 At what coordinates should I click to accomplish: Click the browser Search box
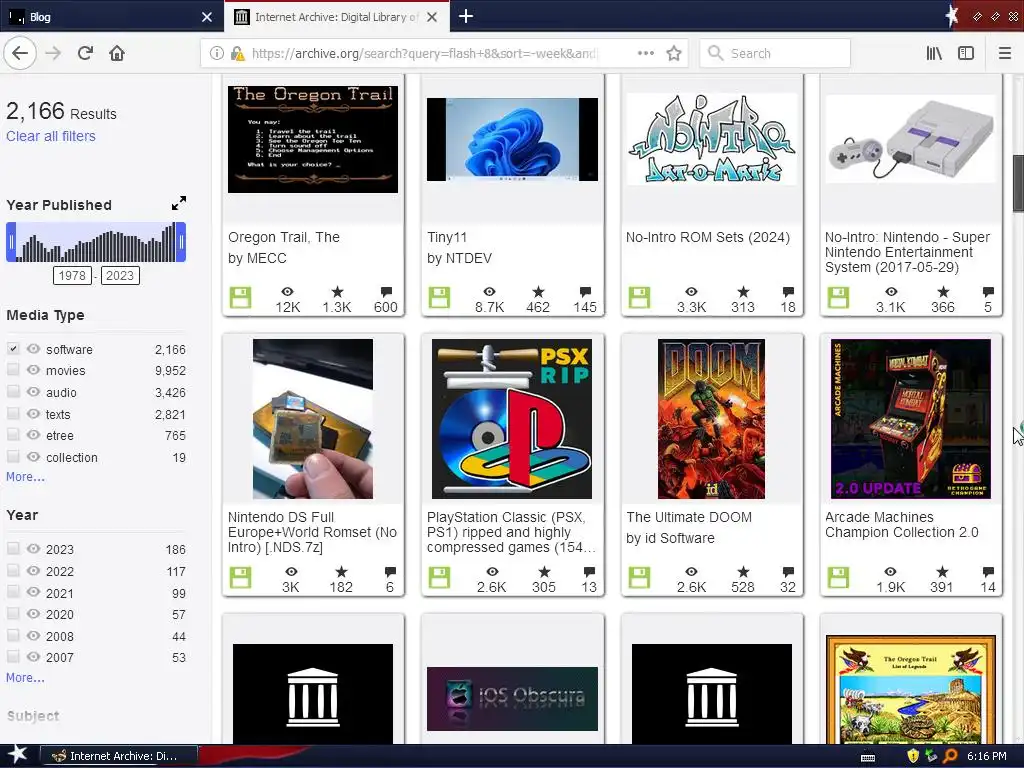(775, 53)
